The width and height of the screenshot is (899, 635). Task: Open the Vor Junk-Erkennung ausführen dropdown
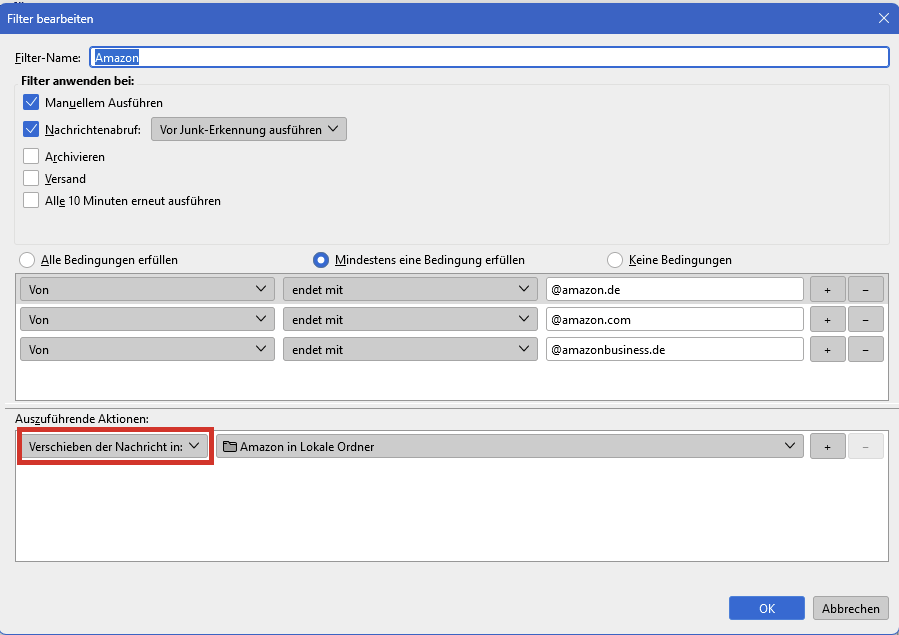coord(248,129)
